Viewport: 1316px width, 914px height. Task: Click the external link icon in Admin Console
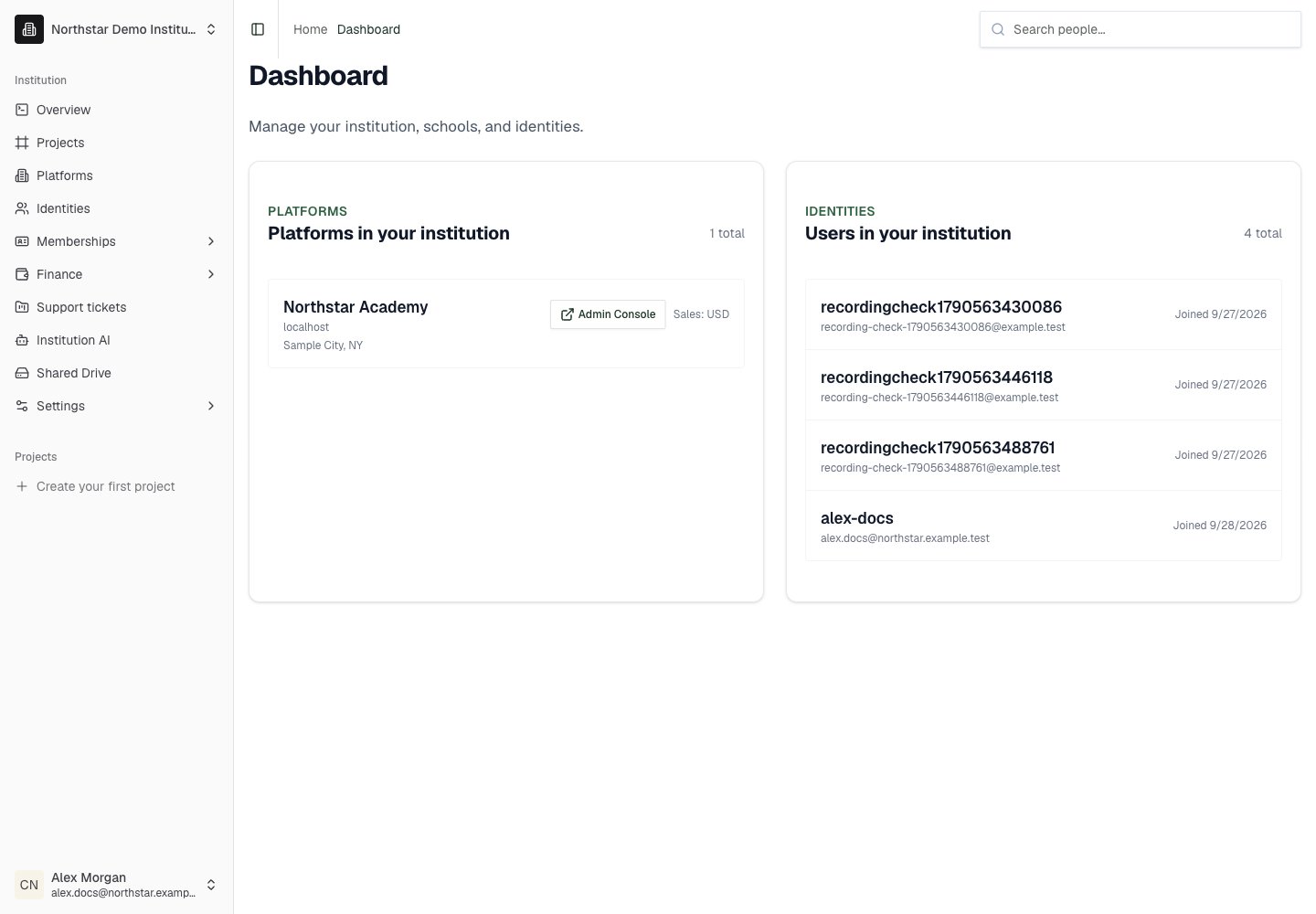[568, 314]
